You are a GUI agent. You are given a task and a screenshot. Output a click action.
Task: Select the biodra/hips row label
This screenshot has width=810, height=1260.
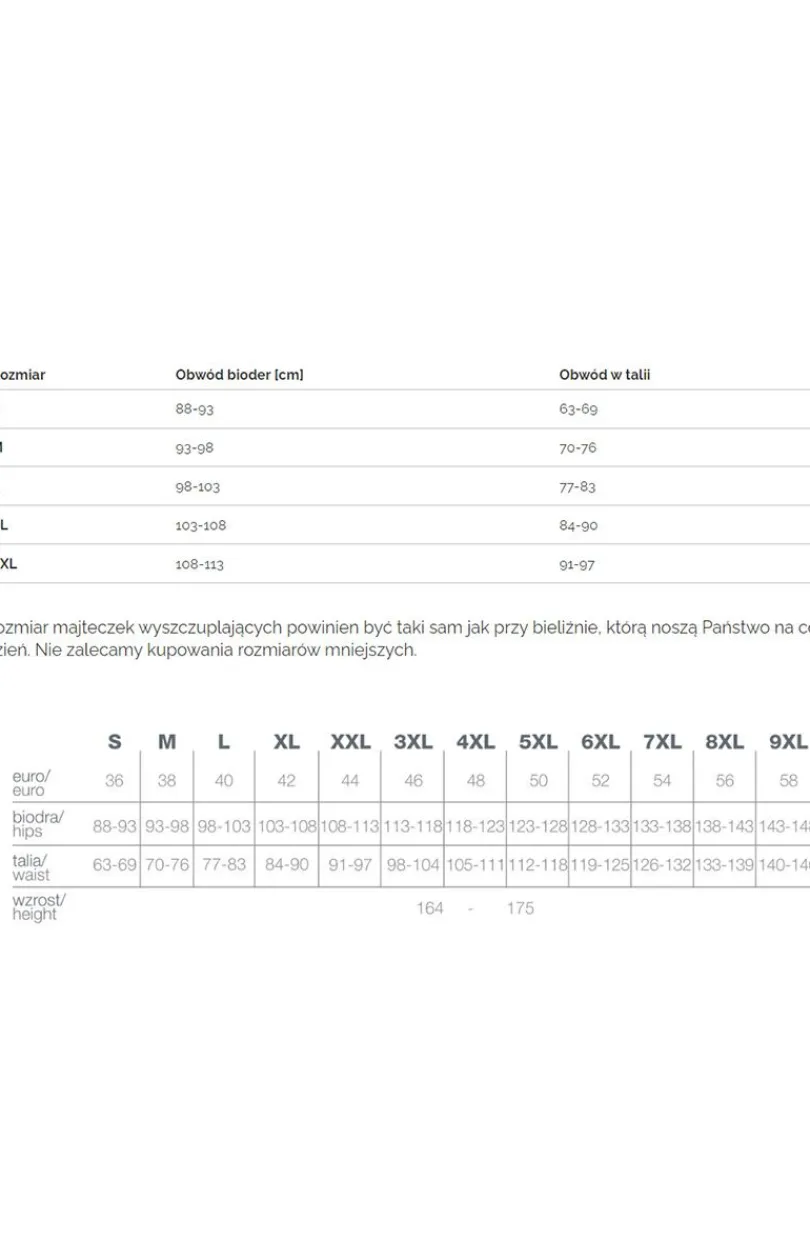(x=38, y=824)
